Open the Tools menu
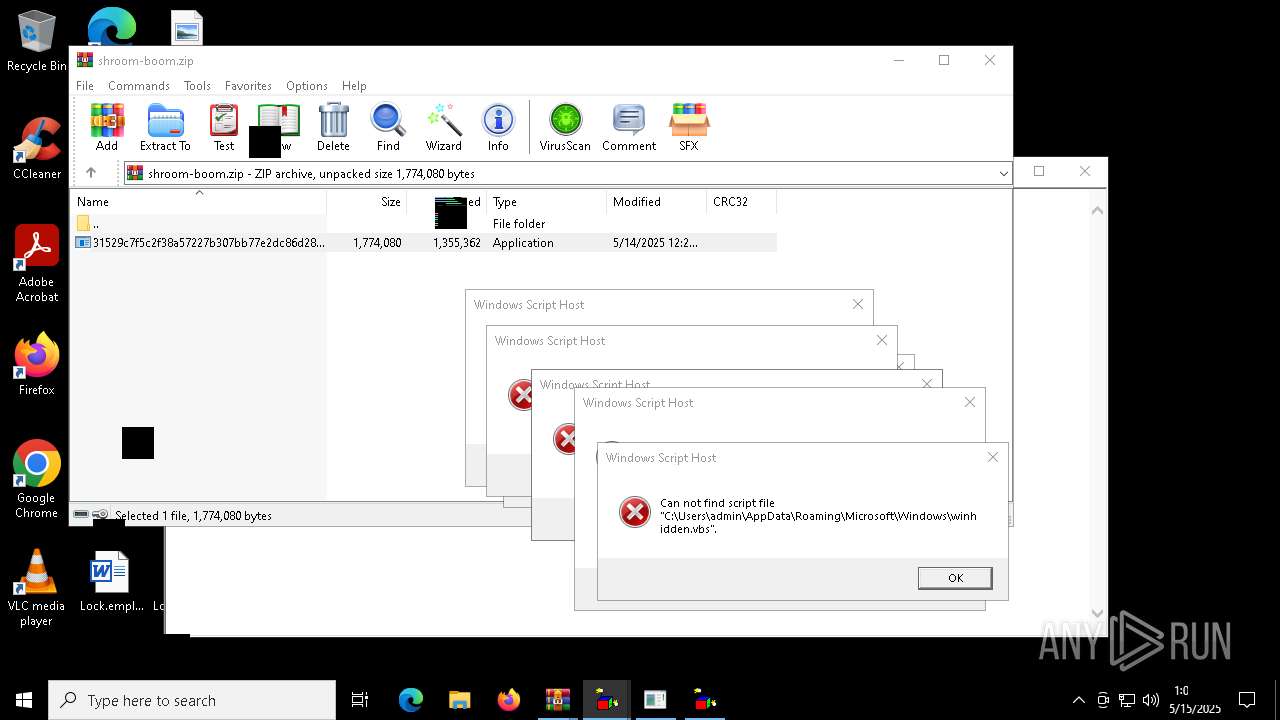This screenshot has height=720, width=1280. coord(197,86)
